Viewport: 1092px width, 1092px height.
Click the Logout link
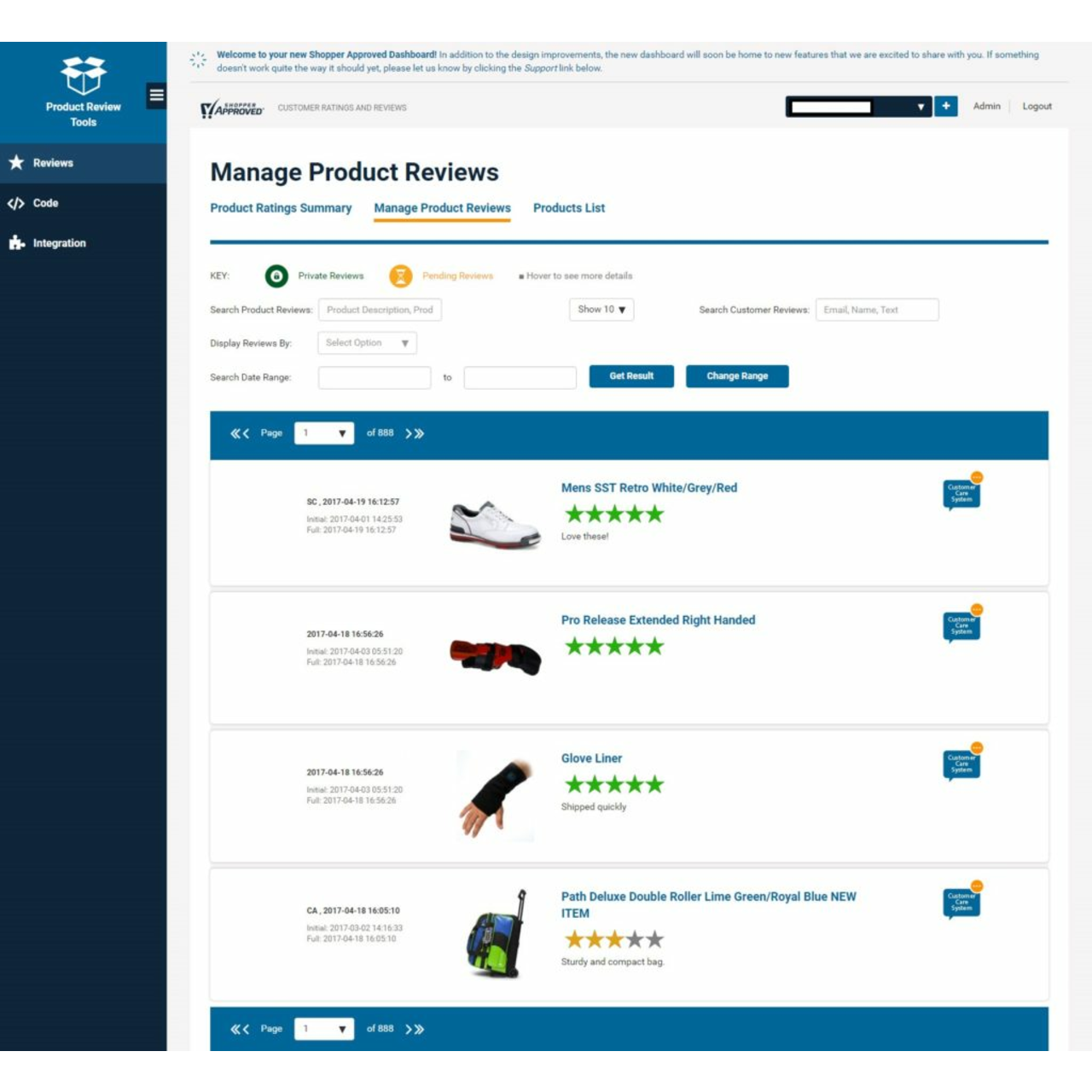click(x=1037, y=106)
